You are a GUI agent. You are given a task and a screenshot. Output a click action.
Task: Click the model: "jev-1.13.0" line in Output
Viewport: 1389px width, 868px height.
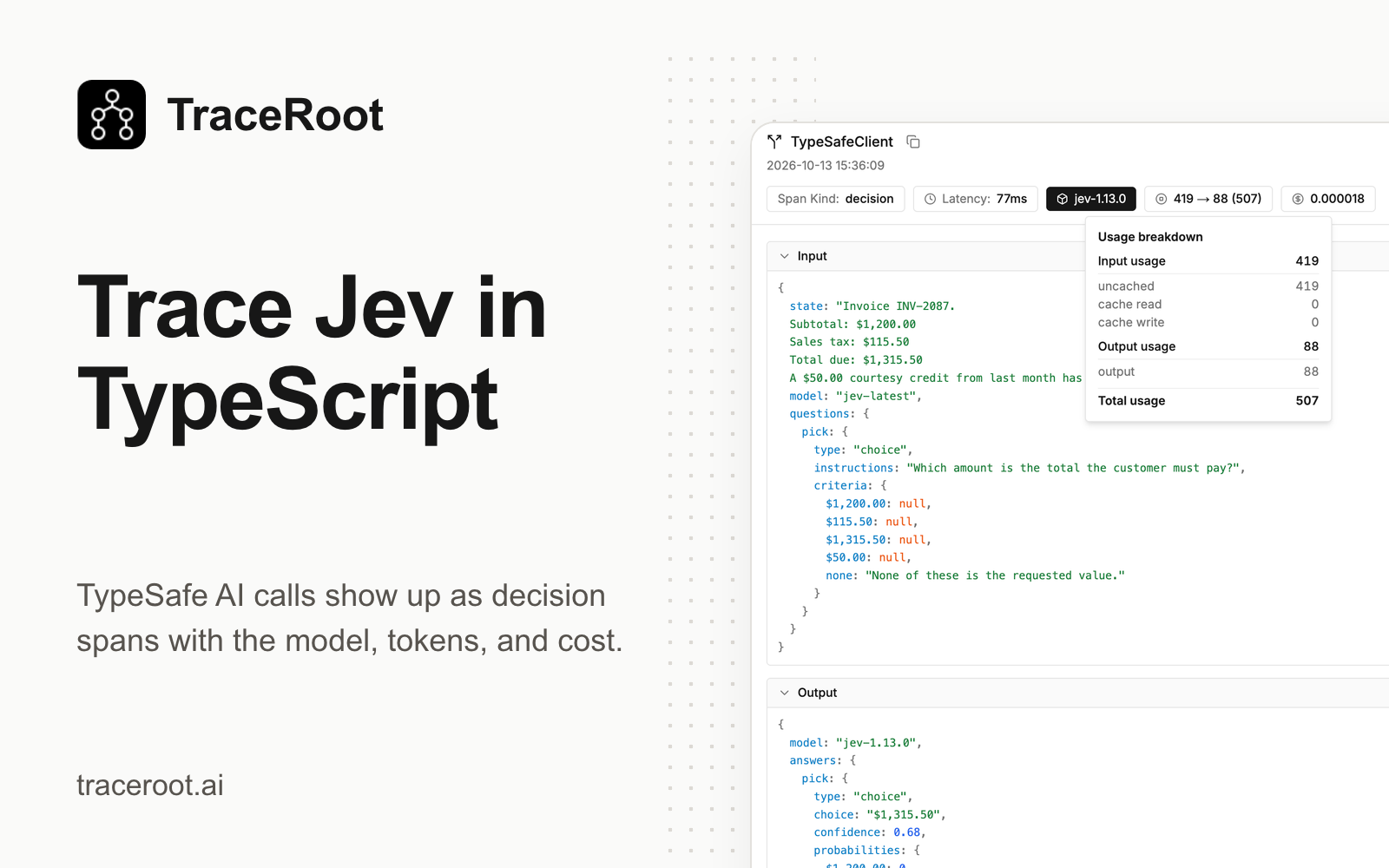[855, 743]
